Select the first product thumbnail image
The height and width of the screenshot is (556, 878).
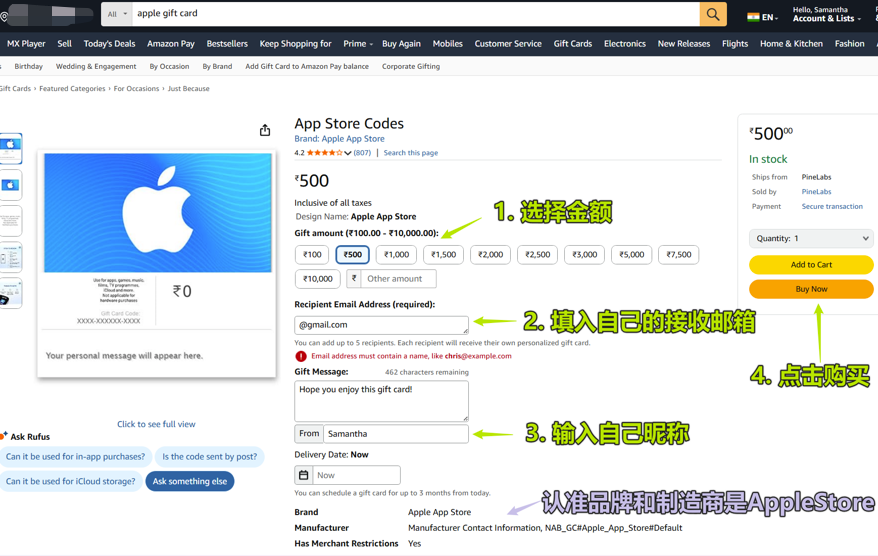[11, 148]
